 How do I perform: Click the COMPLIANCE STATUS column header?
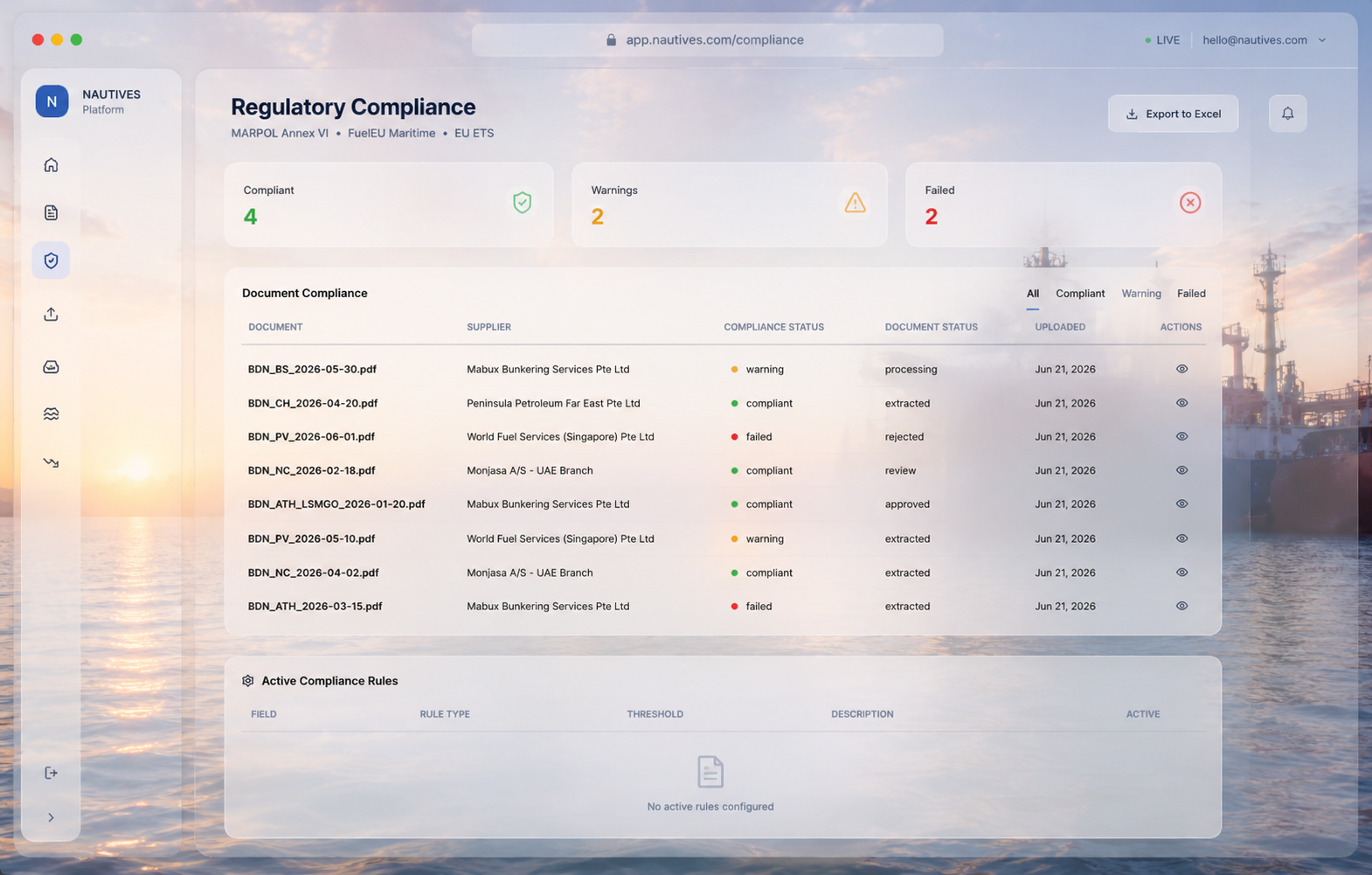coord(773,327)
